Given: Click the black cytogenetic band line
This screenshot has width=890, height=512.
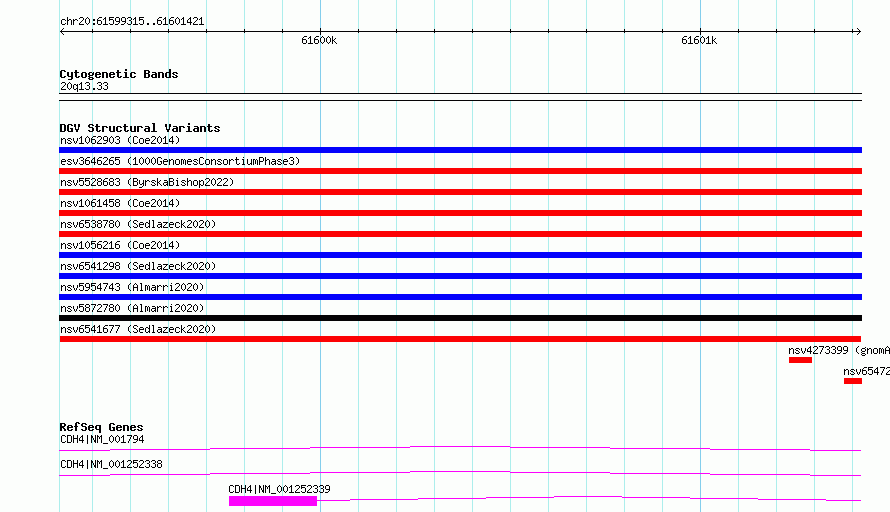Looking at the screenshot, I should 460,97.
